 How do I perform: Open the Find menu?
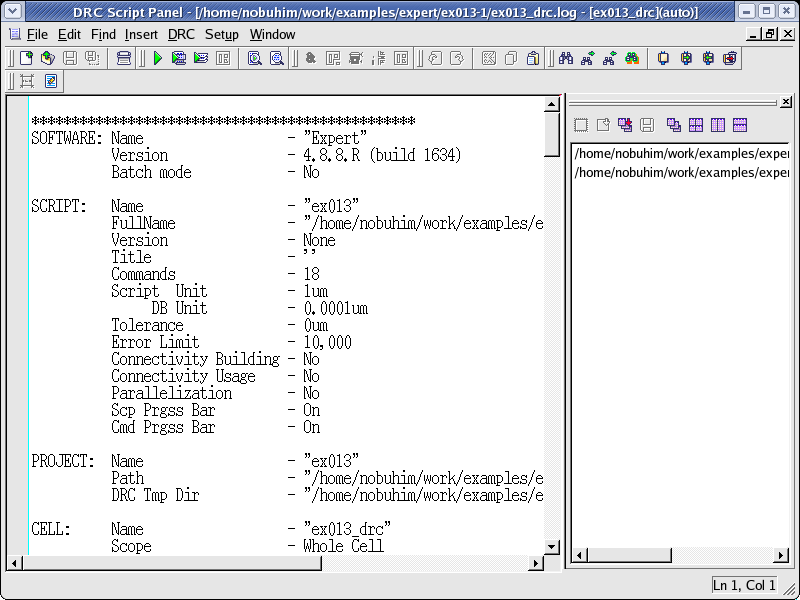click(103, 35)
